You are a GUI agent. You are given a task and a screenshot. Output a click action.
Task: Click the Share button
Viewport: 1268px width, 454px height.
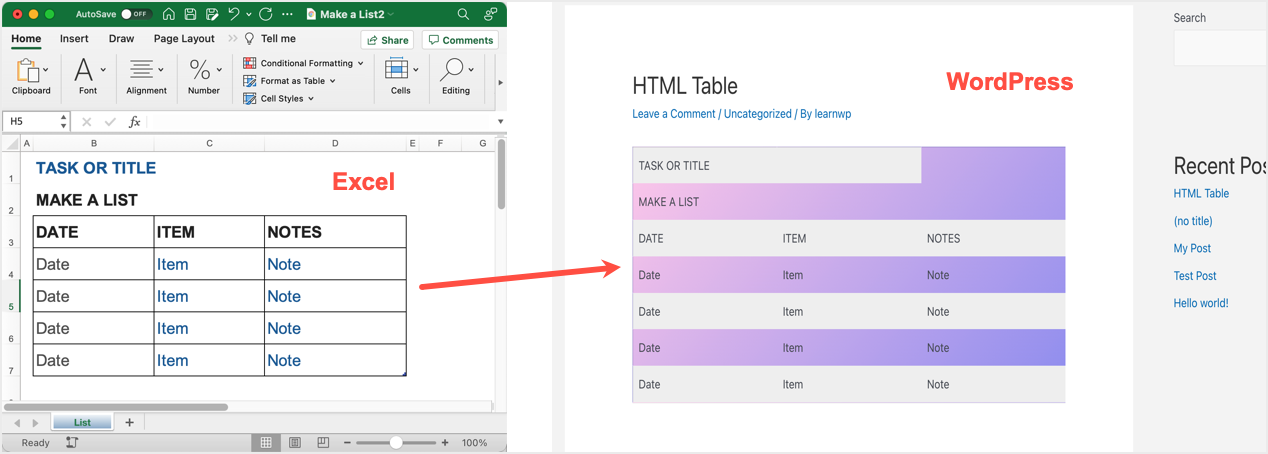(x=387, y=40)
